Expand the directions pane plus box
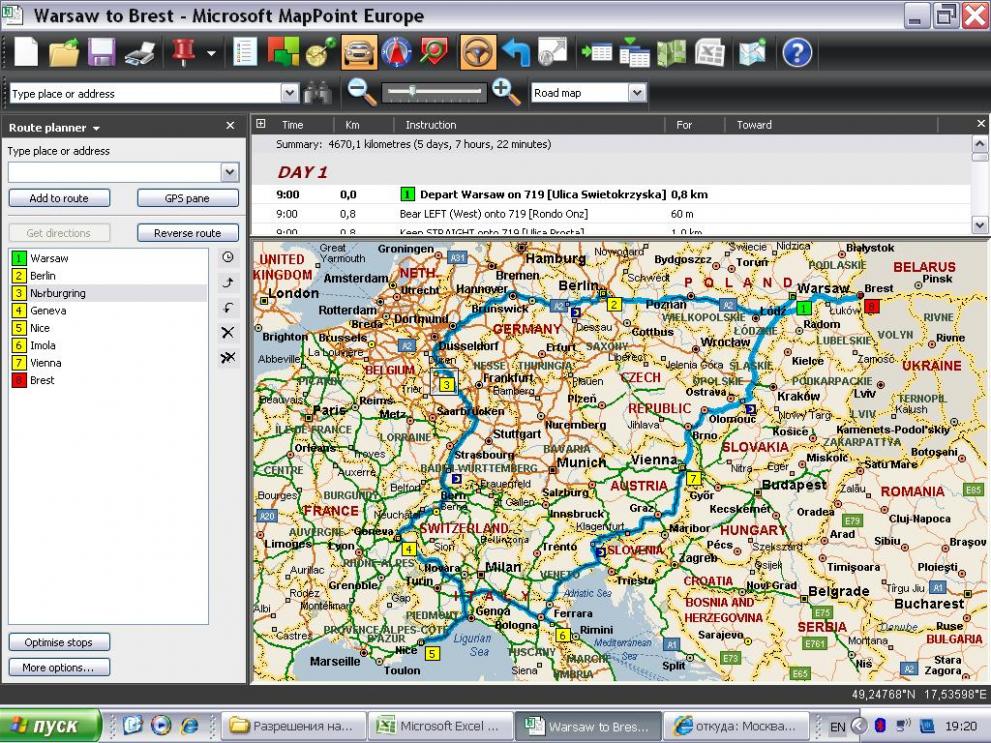Image resolution: width=991 pixels, height=743 pixels. (x=261, y=124)
